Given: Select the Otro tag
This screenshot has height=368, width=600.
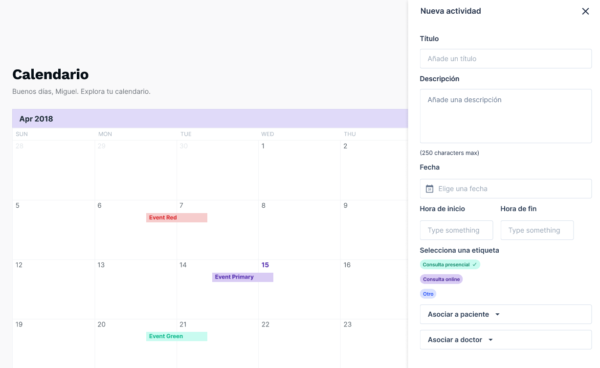Looking at the screenshot, I should [x=428, y=294].
